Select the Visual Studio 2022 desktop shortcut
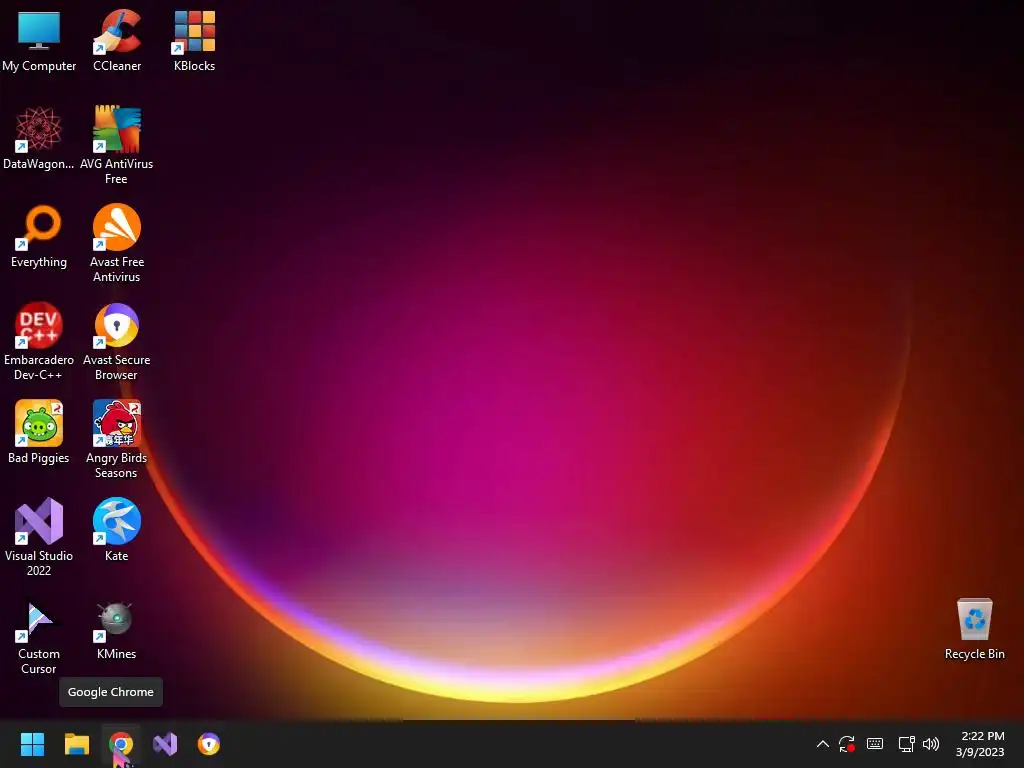The image size is (1024, 768). click(39, 537)
